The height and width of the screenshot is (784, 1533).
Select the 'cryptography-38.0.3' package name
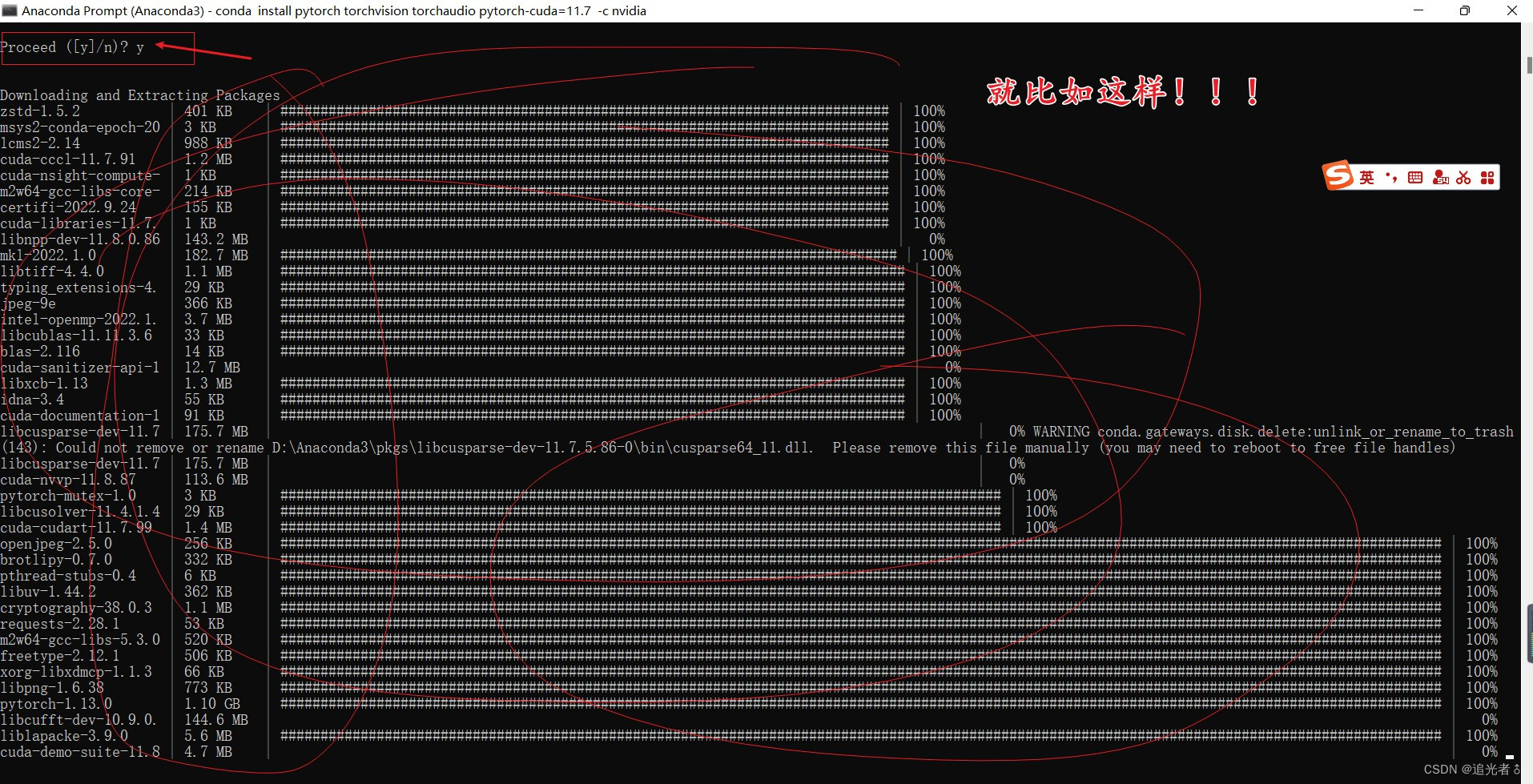coord(76,608)
